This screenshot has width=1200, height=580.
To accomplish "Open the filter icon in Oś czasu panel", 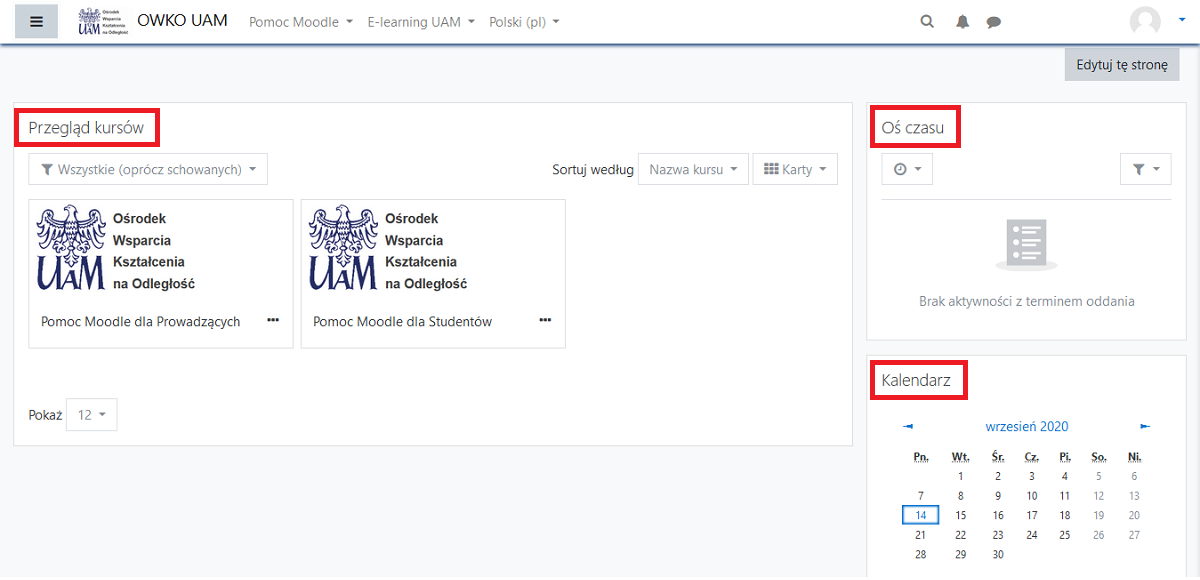I will (1145, 169).
